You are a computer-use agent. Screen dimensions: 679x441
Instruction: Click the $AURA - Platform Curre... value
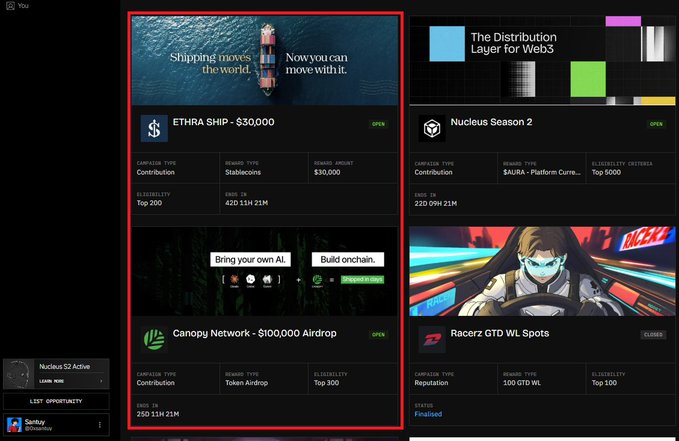pos(542,172)
